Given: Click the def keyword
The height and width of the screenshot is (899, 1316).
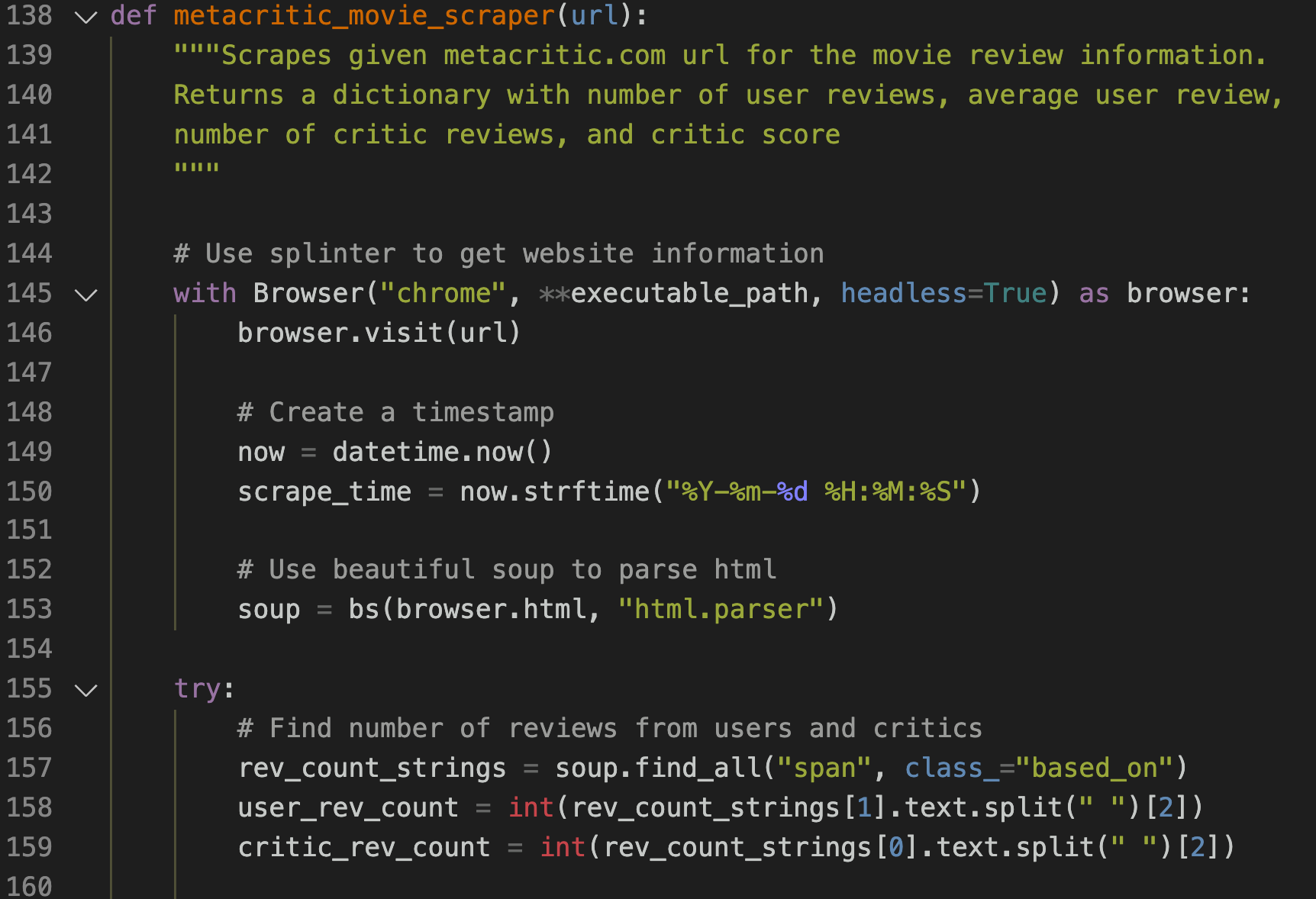Looking at the screenshot, I should (134, 16).
